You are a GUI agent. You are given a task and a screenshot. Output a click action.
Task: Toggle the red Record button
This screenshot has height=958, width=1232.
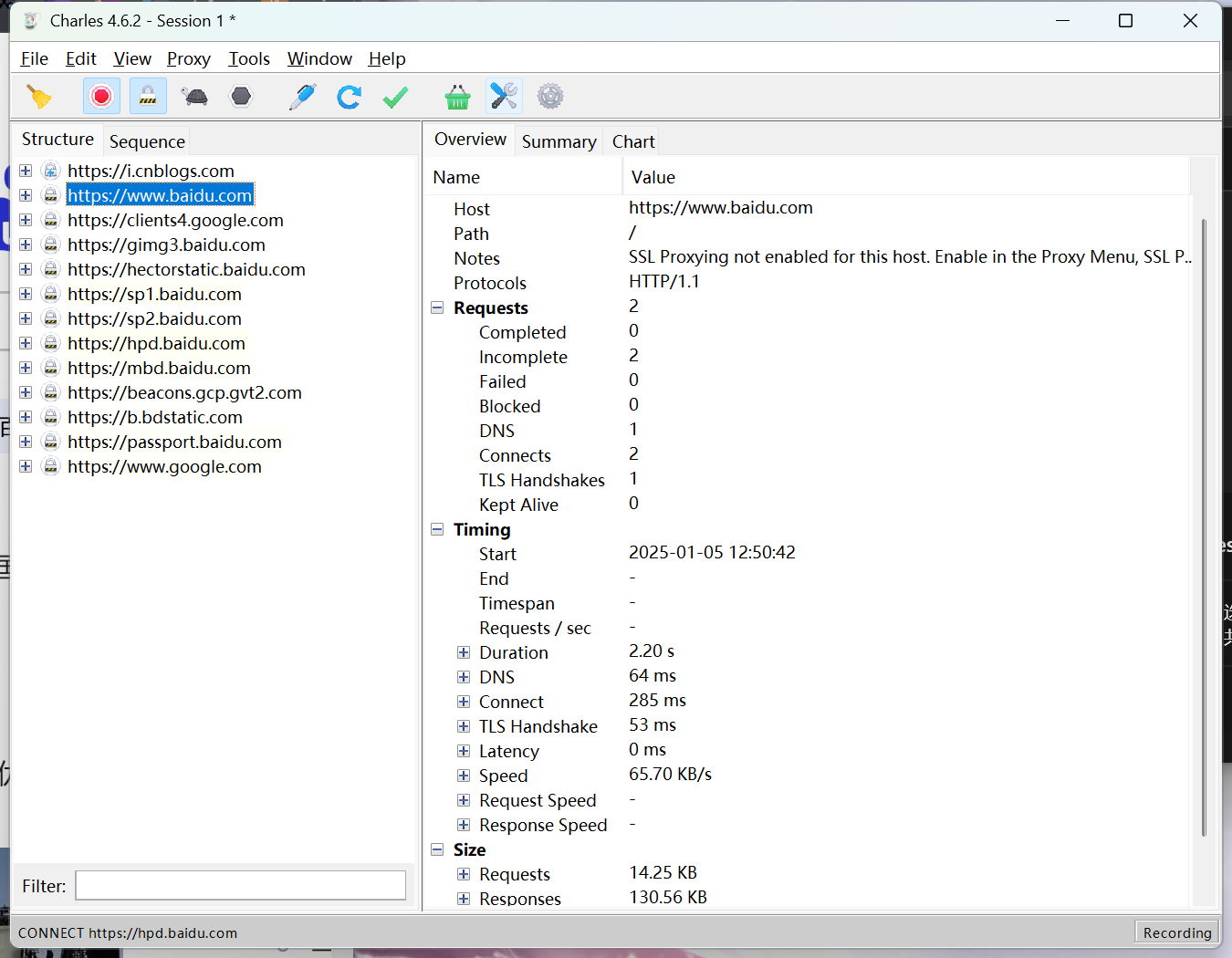pyautogui.click(x=101, y=96)
